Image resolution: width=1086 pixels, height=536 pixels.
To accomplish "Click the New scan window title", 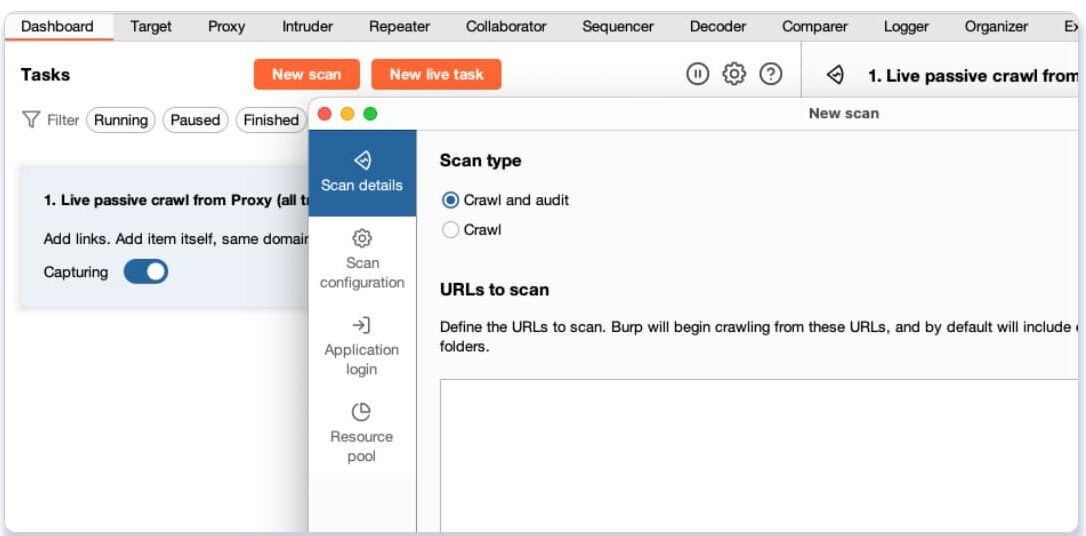I will coord(844,114).
